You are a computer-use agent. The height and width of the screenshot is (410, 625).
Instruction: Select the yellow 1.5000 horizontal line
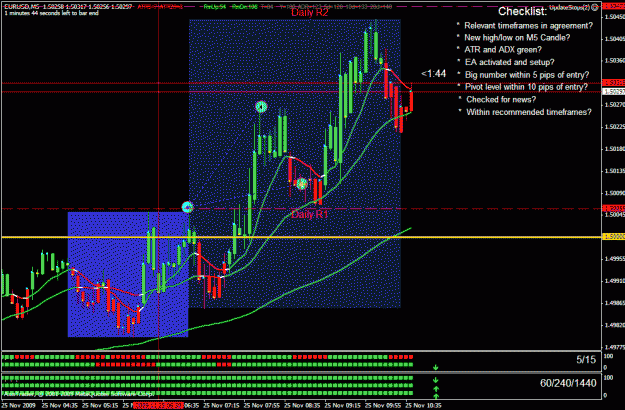301,237
